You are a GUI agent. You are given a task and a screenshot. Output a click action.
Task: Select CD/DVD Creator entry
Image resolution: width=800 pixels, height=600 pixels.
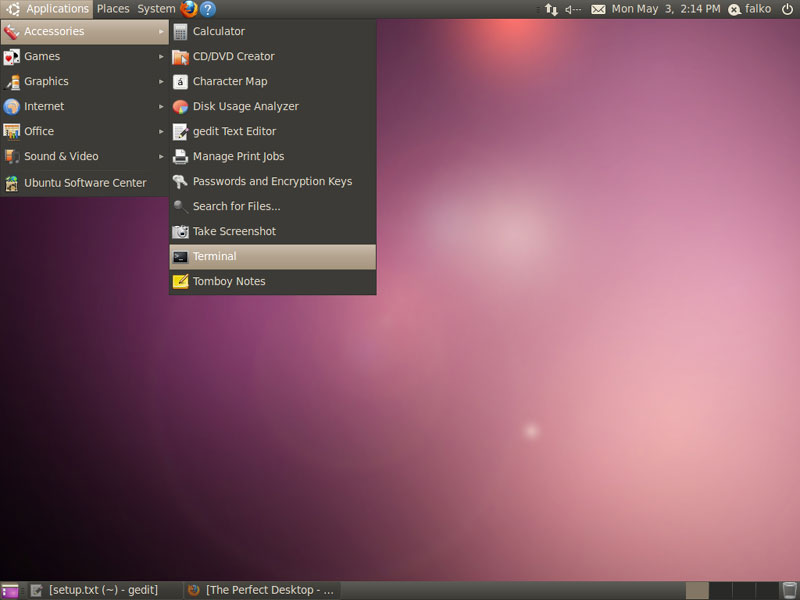(x=272, y=57)
